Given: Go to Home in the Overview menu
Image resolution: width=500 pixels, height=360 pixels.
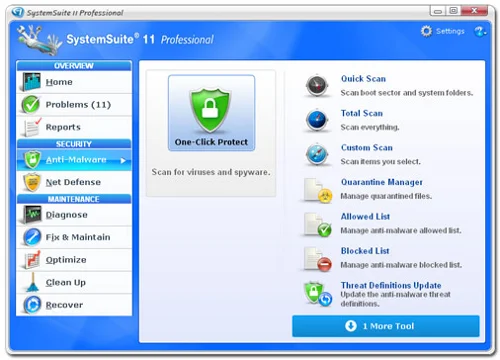Looking at the screenshot, I should pyautogui.click(x=74, y=82).
